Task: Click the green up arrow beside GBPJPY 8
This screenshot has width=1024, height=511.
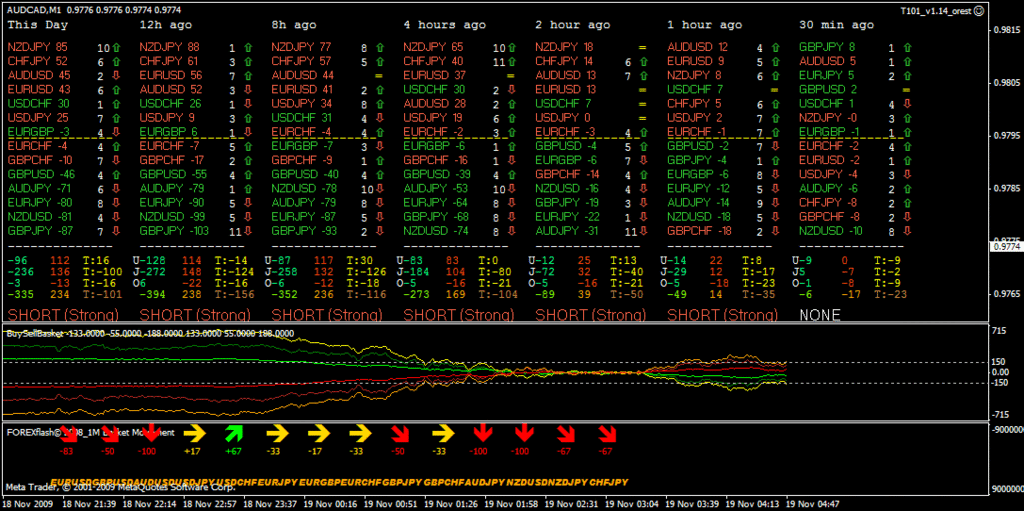Action: click(906, 47)
